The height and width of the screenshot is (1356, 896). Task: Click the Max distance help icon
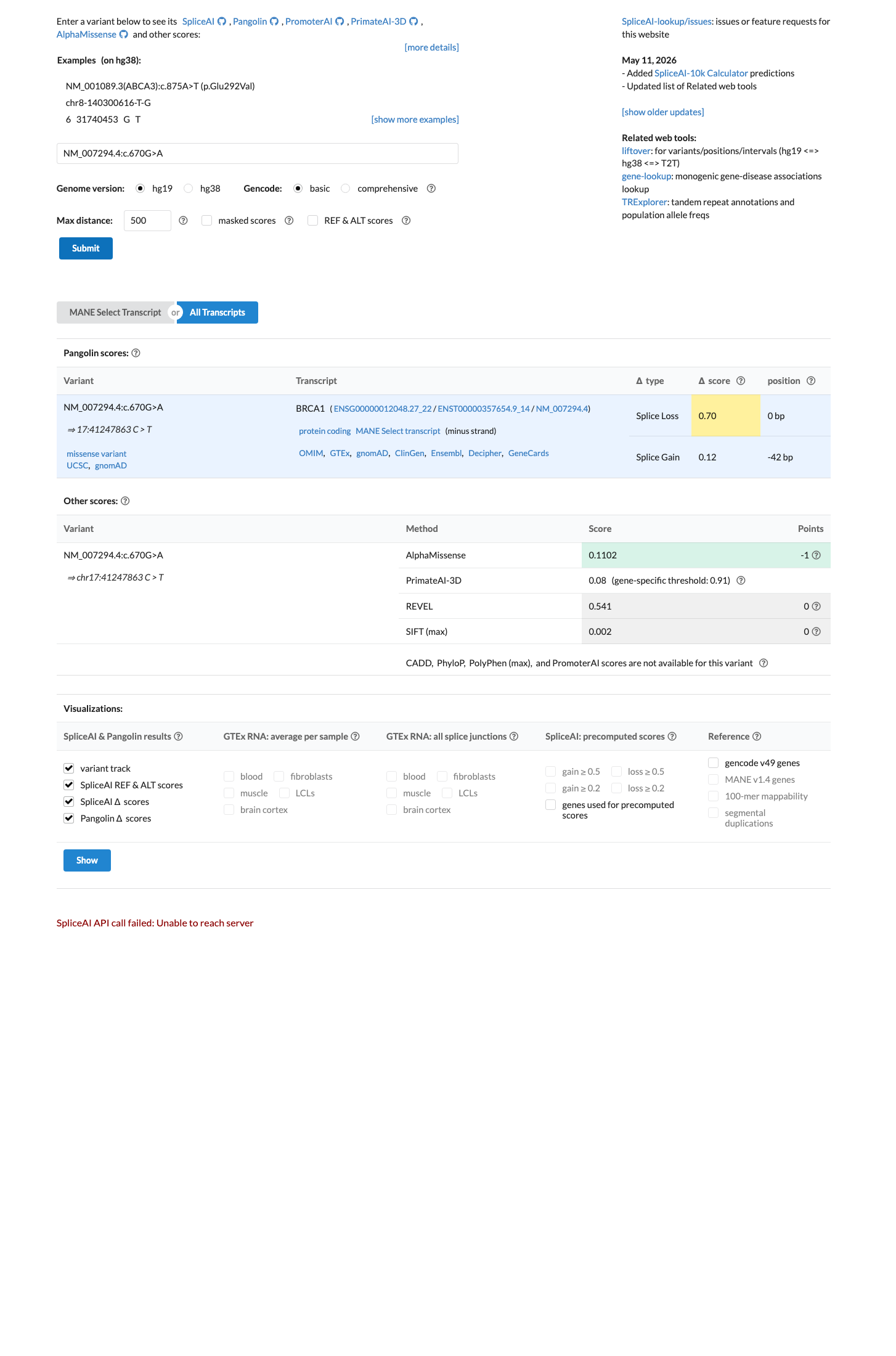click(183, 221)
